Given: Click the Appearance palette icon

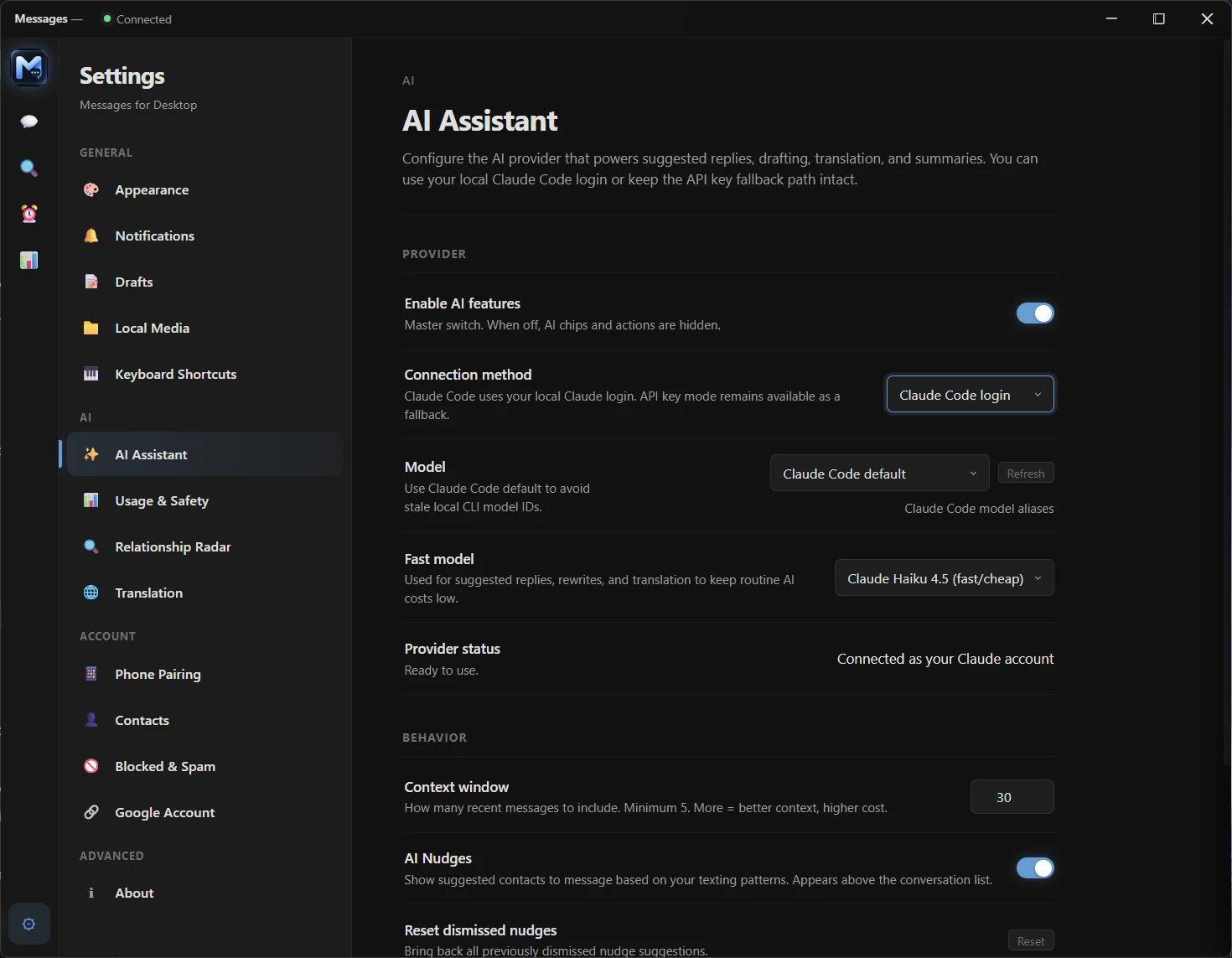Looking at the screenshot, I should coord(91,189).
